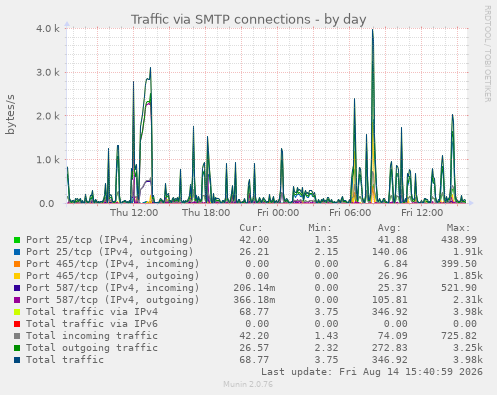Click the navy Total traffic legend swatch
The image size is (497, 395).
click(17, 360)
